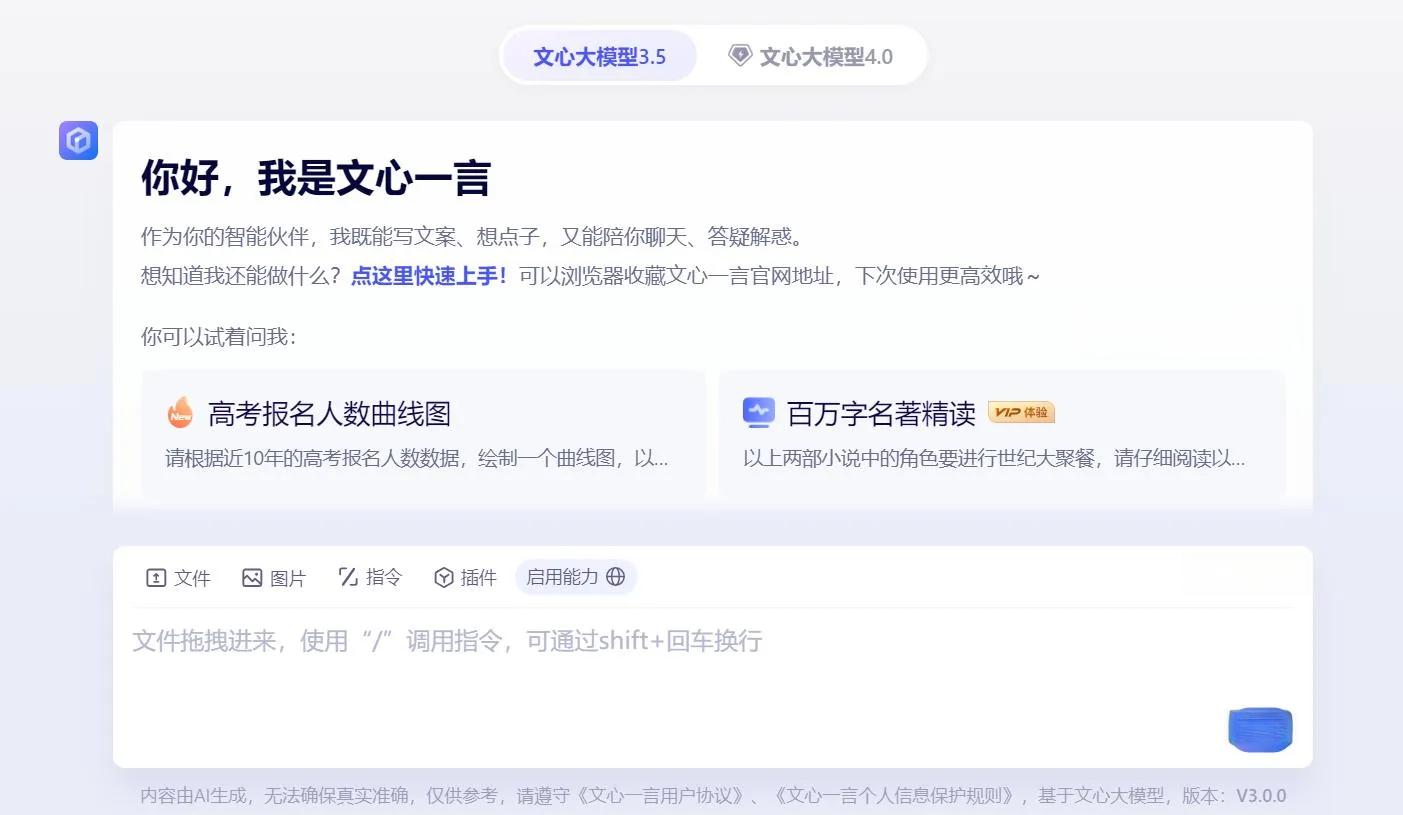Open the 点这里快速上手 link
The width and height of the screenshot is (1403, 815).
pos(429,276)
